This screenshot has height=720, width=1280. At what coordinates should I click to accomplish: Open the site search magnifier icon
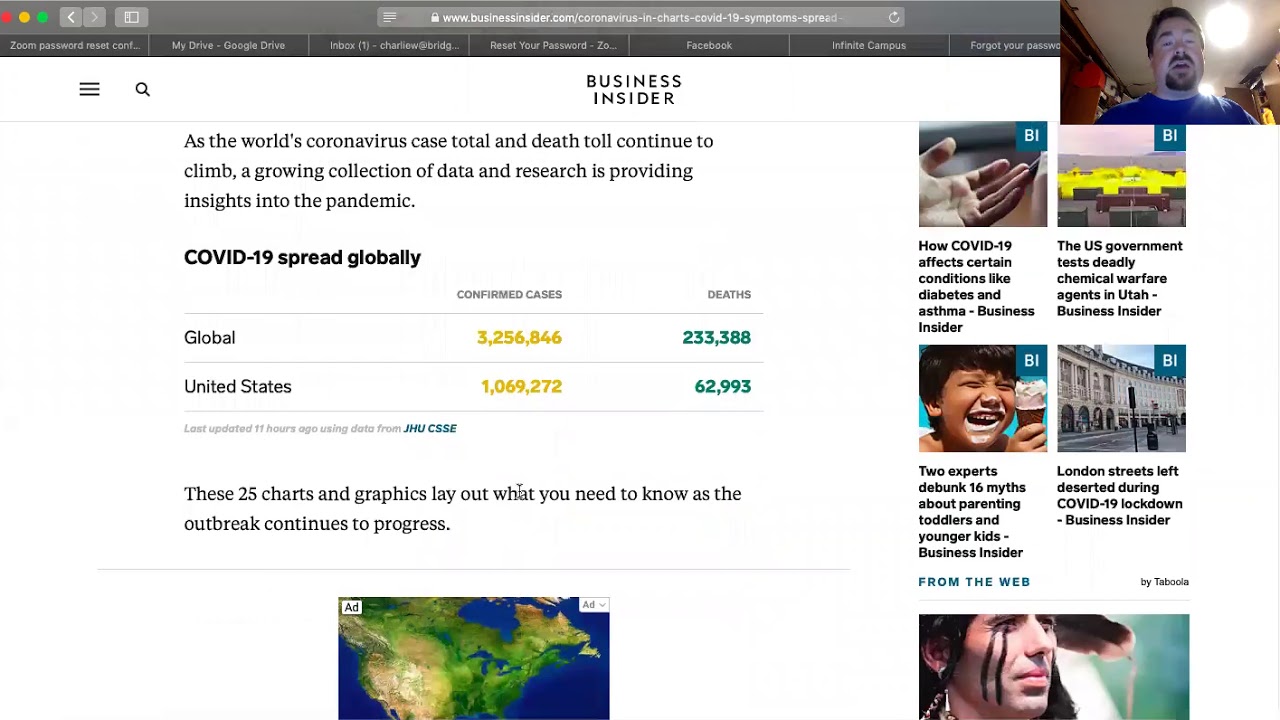(x=143, y=90)
